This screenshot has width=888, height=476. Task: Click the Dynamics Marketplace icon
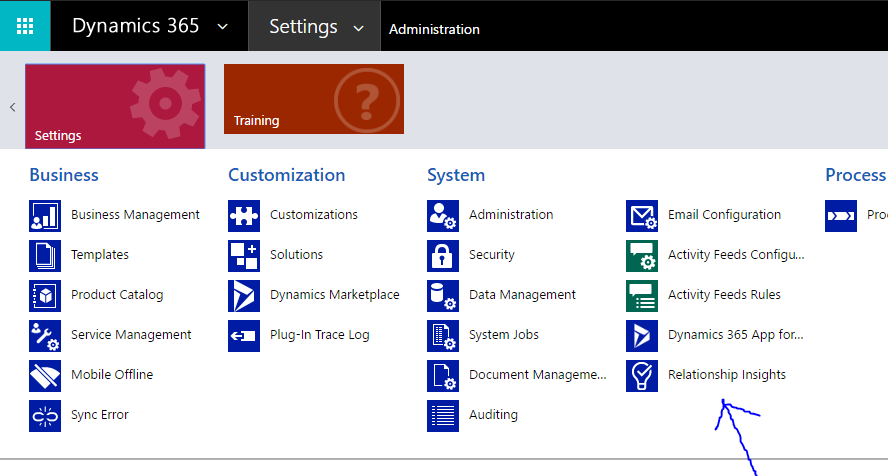(x=244, y=295)
